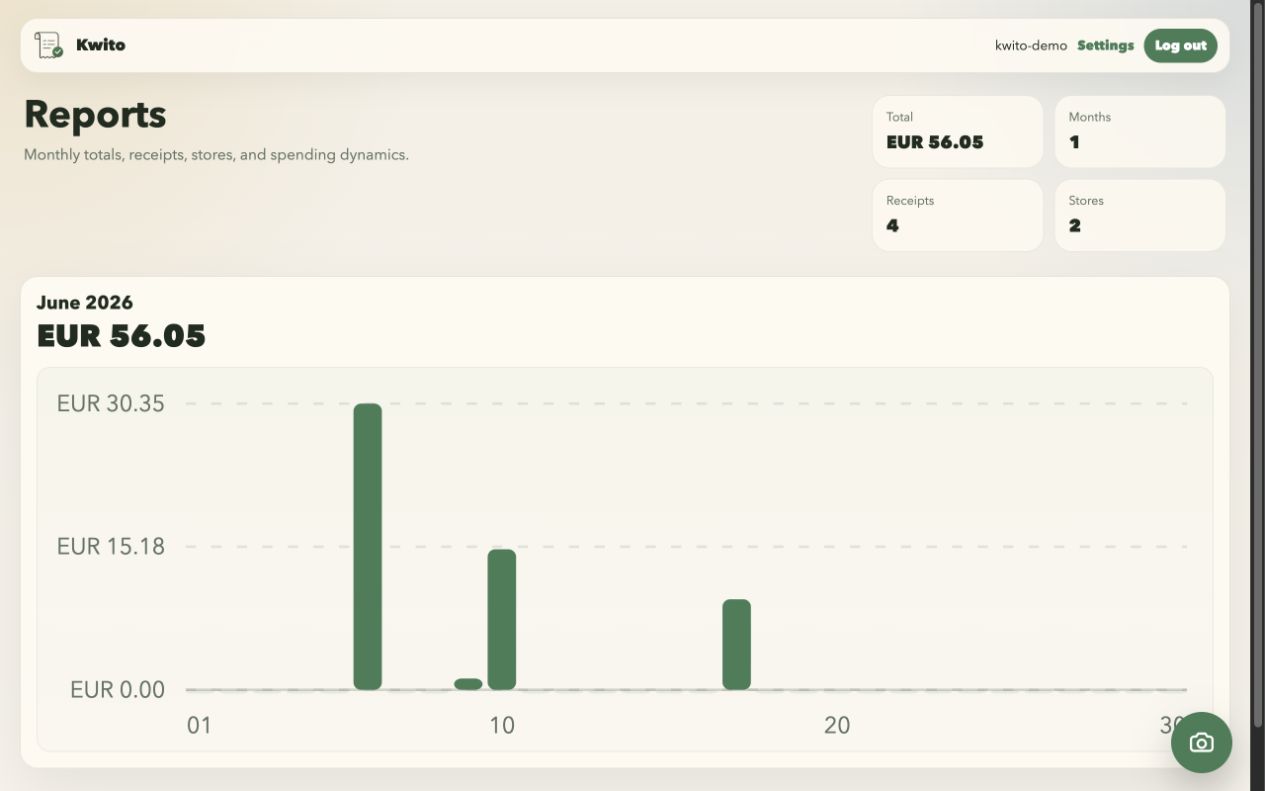
Task: Click the kwito-demo username
Action: [x=1031, y=45]
